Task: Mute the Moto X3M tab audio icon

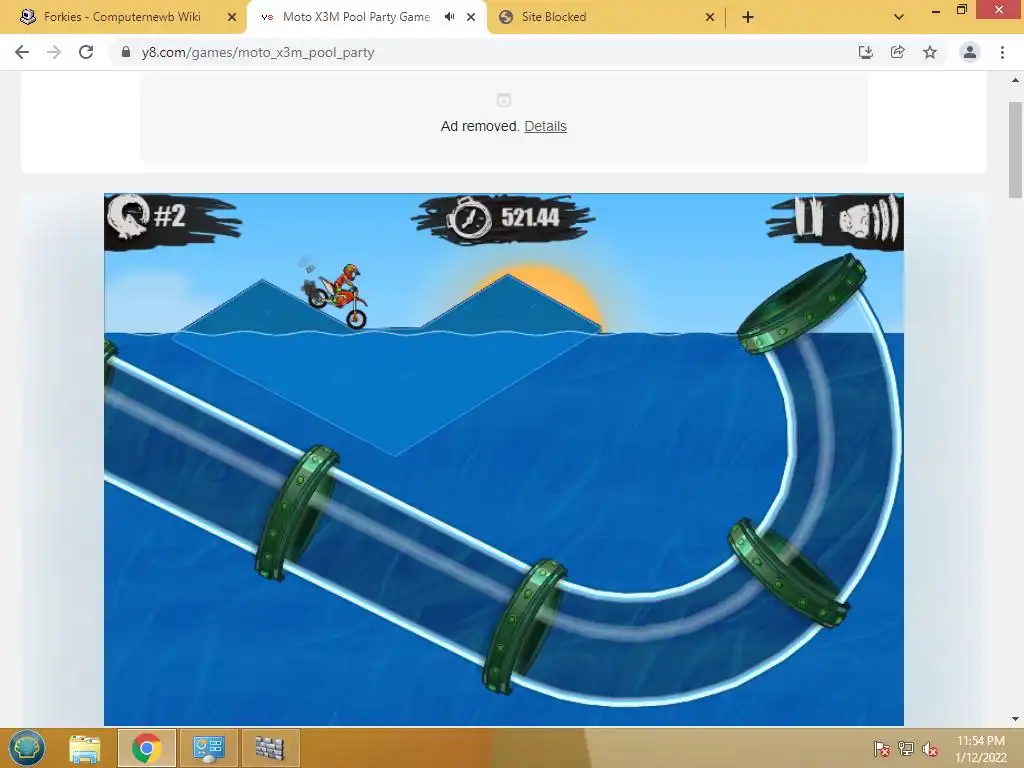Action: [x=449, y=17]
